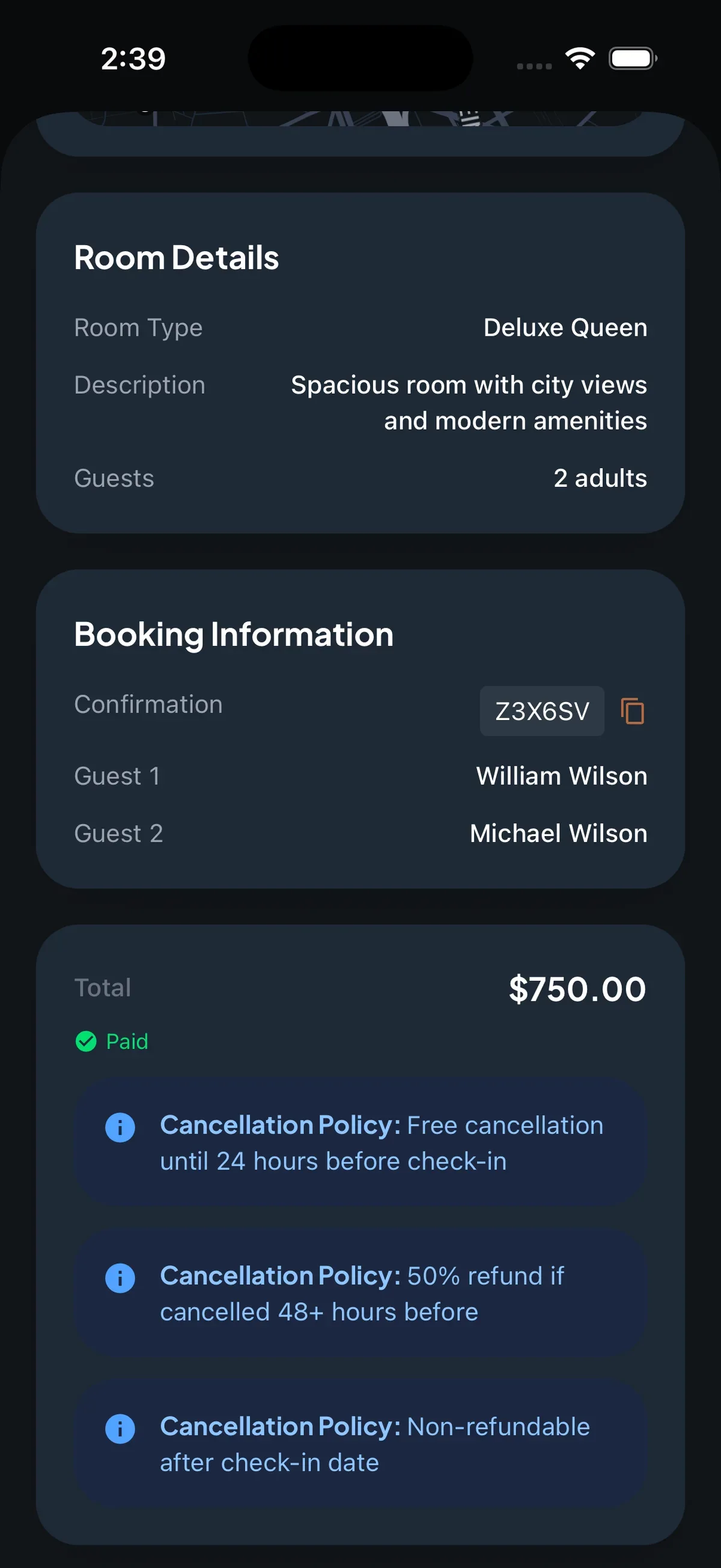The image size is (721, 1568).
Task: Tap the Booking Information heading
Action: pyautogui.click(x=234, y=634)
